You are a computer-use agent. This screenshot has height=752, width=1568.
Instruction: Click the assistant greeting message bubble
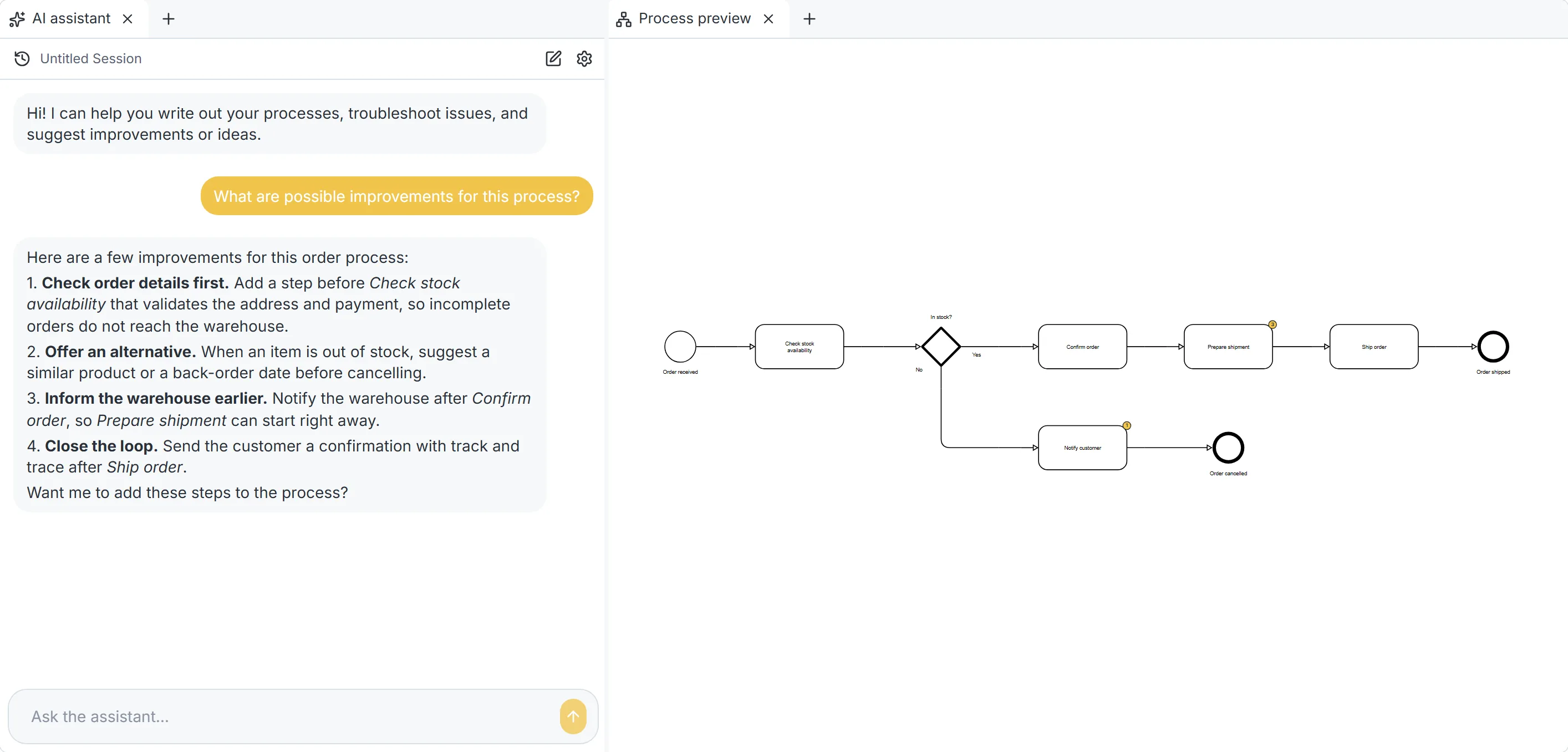pyautogui.click(x=279, y=124)
